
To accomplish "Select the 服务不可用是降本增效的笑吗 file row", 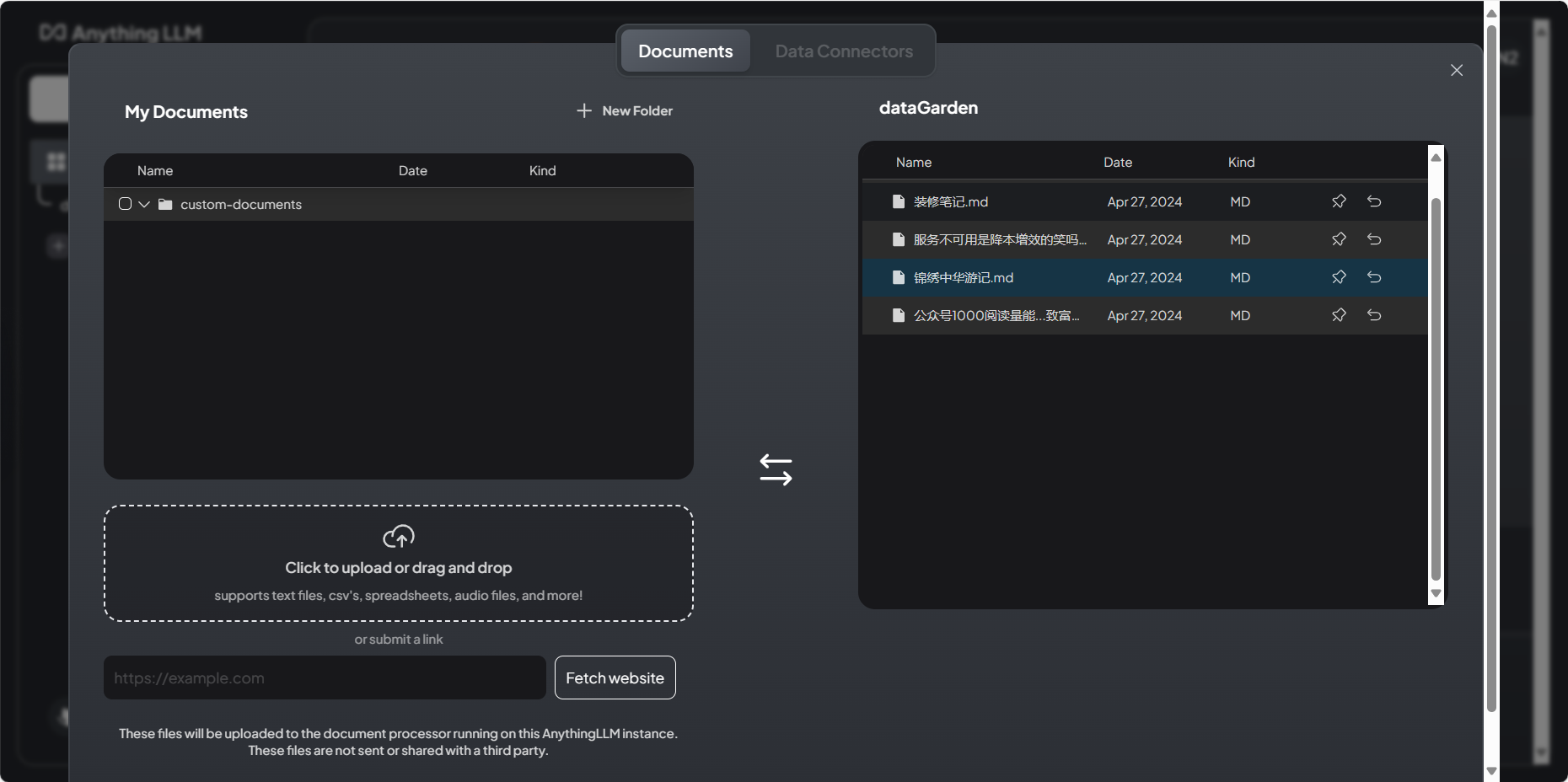I will coord(999,240).
